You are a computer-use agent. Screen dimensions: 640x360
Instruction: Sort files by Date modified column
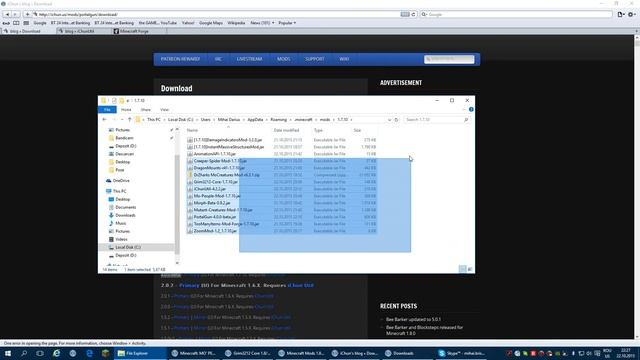[x=286, y=130]
